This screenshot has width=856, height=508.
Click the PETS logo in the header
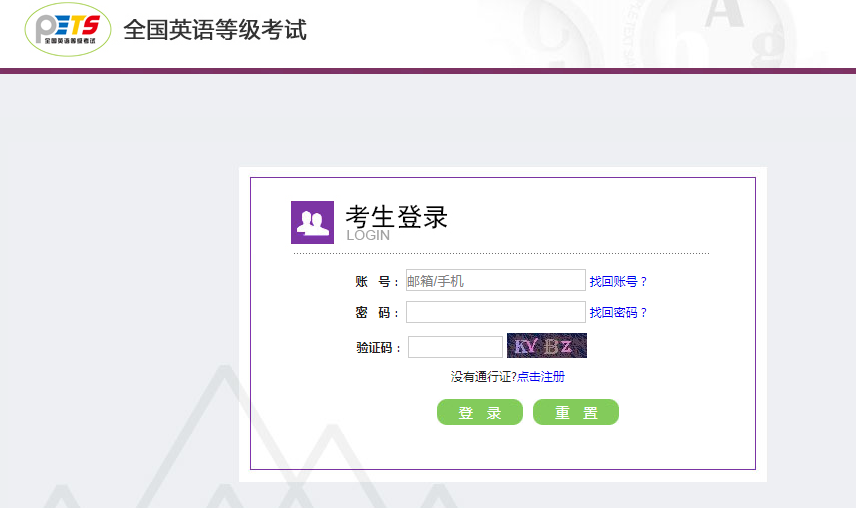(67, 29)
